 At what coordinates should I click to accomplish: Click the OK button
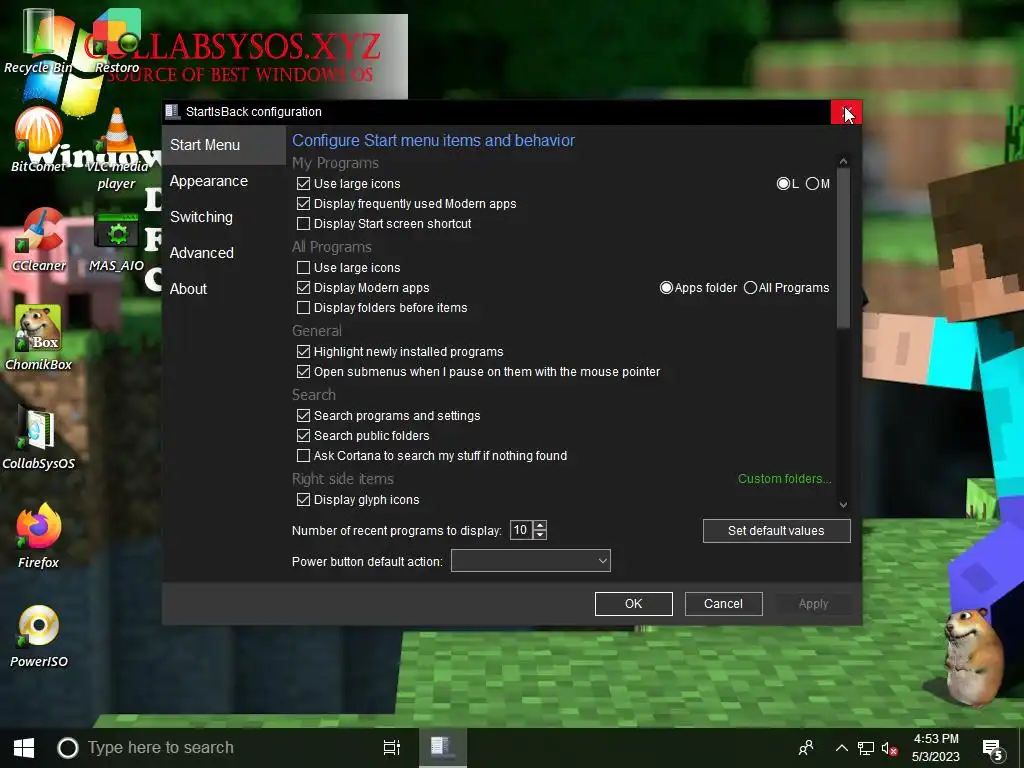click(x=633, y=603)
